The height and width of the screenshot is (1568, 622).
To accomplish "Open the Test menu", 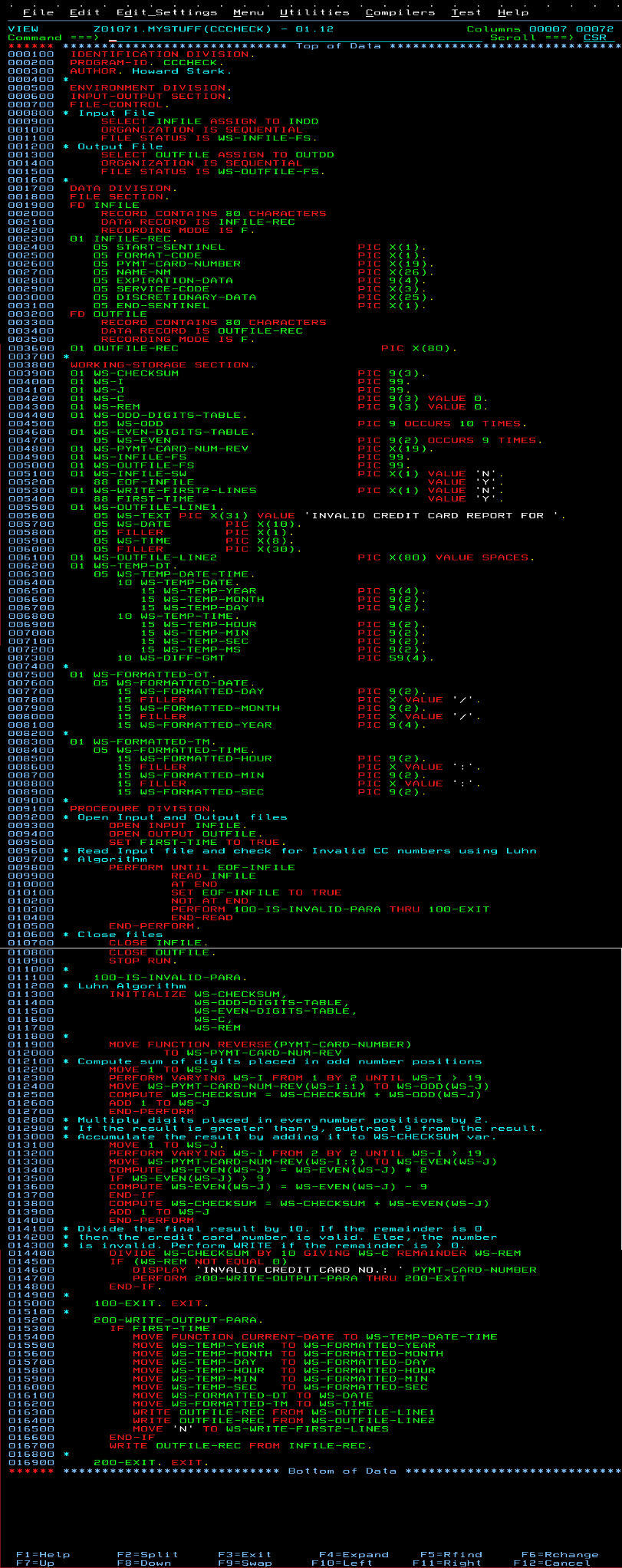I will click(x=466, y=12).
